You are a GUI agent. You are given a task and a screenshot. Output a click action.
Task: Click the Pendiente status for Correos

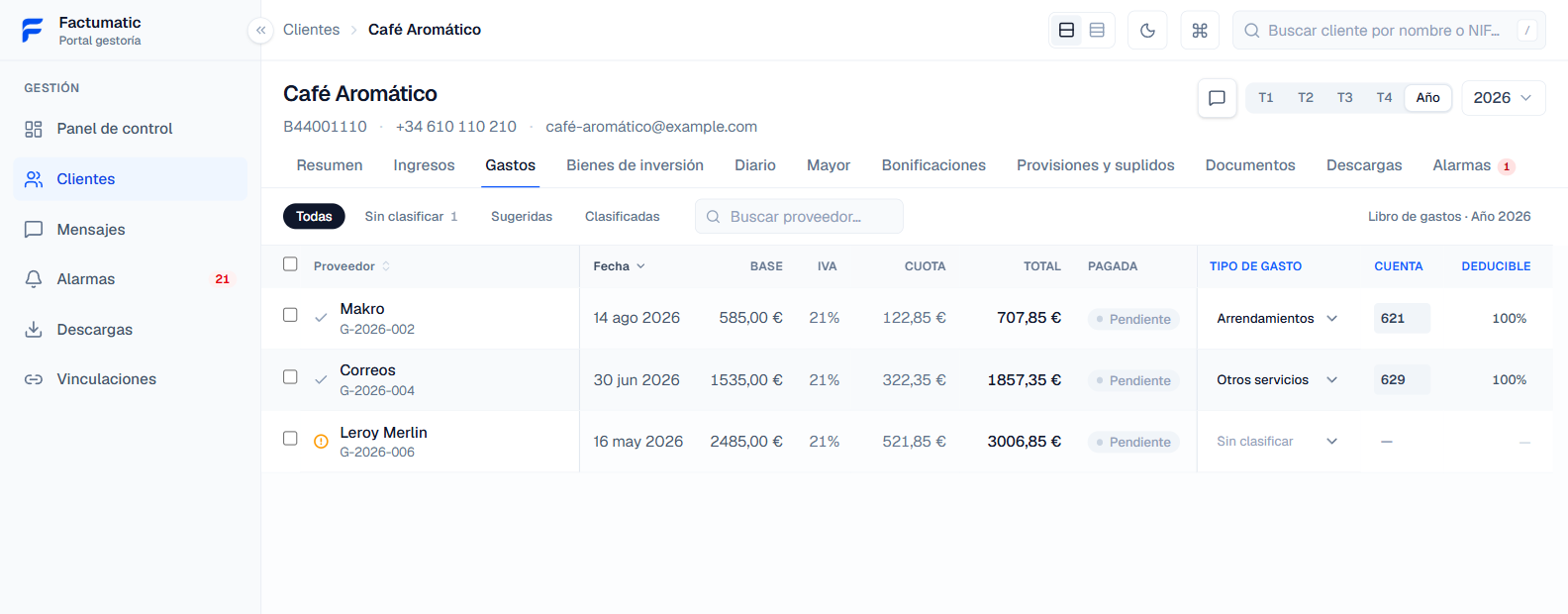click(x=1133, y=380)
